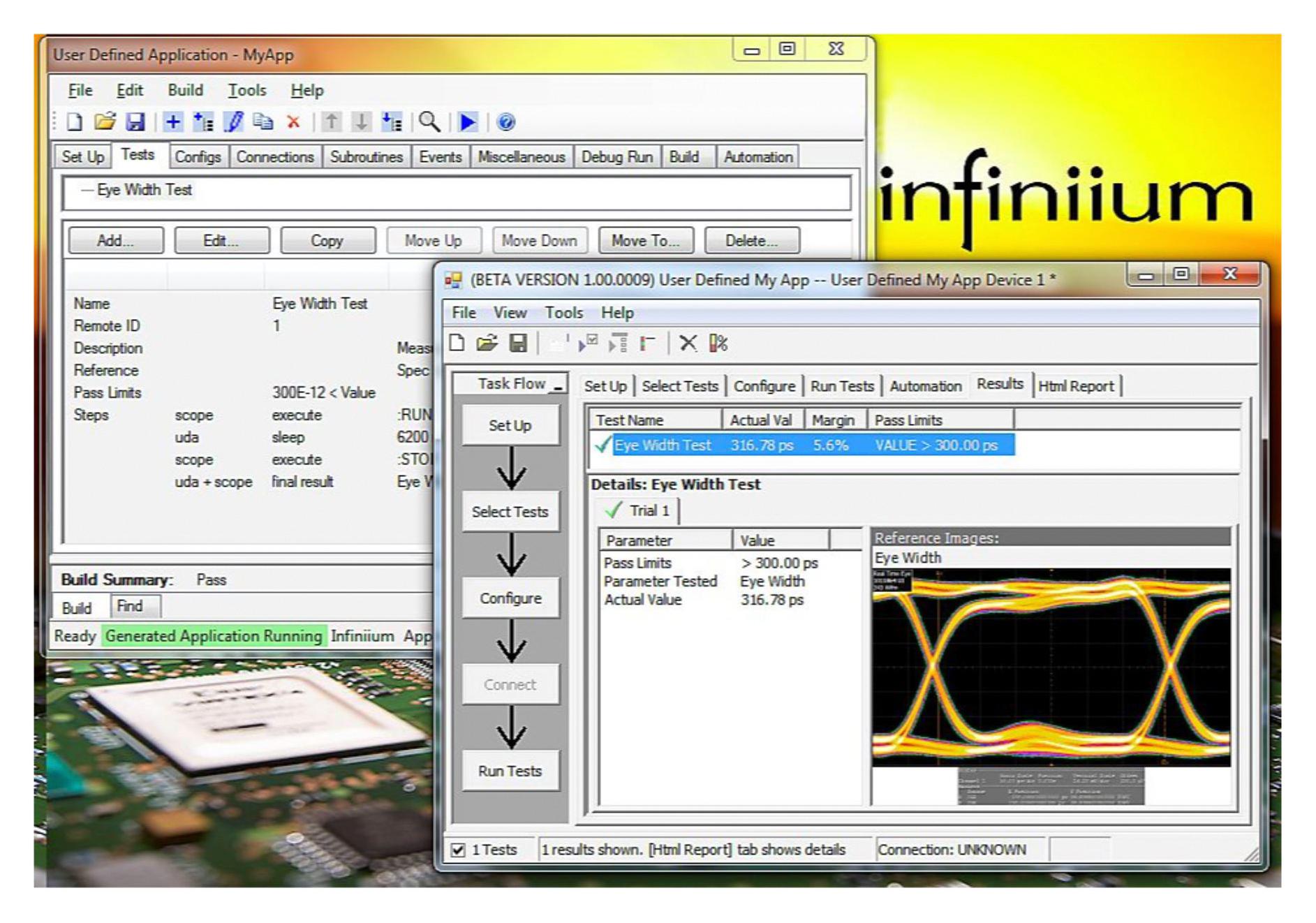Click Run Tests button in Task Flow
Screen dimensions: 1316x923
[x=510, y=771]
